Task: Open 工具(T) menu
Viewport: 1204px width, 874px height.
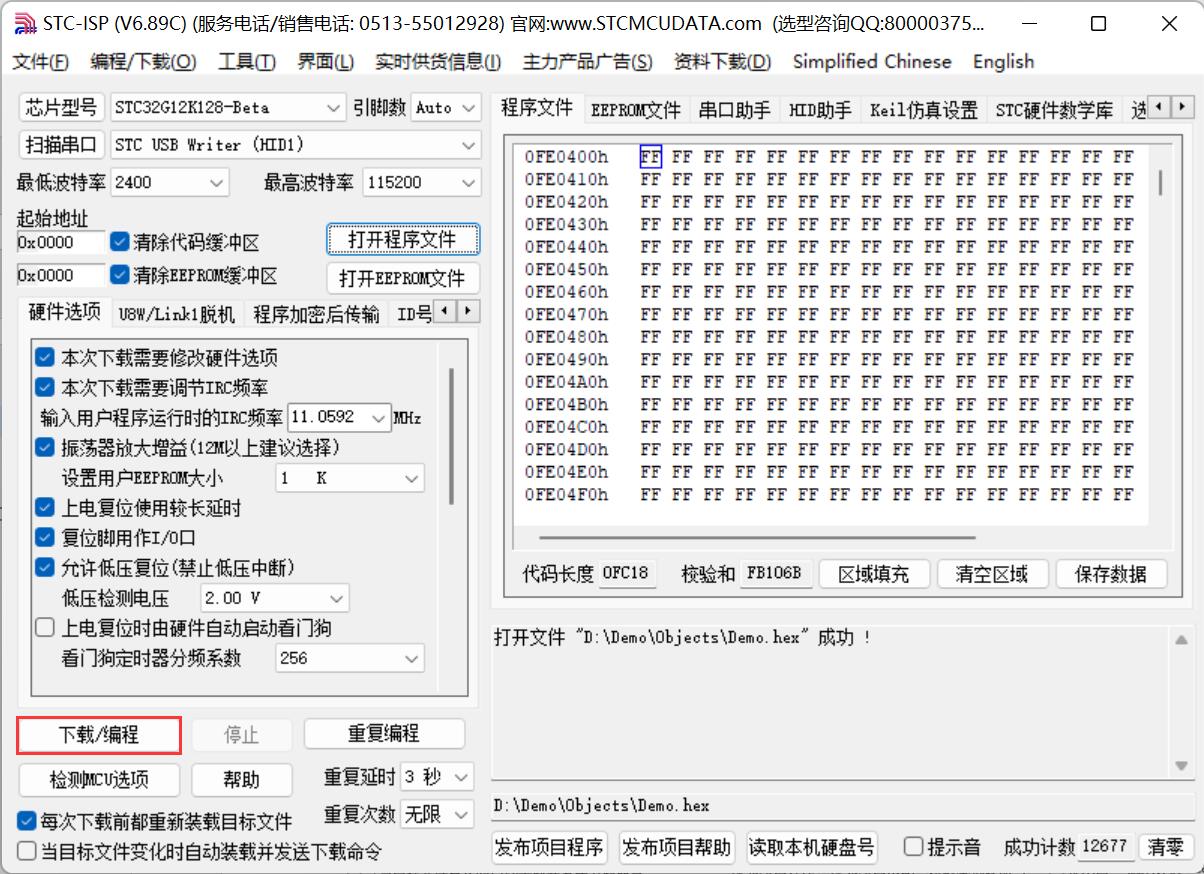Action: 246,62
